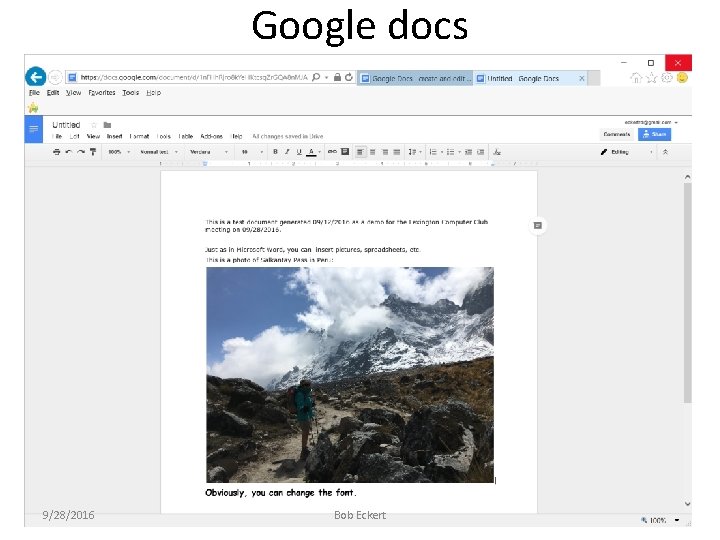Click the Print icon in Docs toolbar
Viewport: 720px width, 540px height.
(x=56, y=152)
